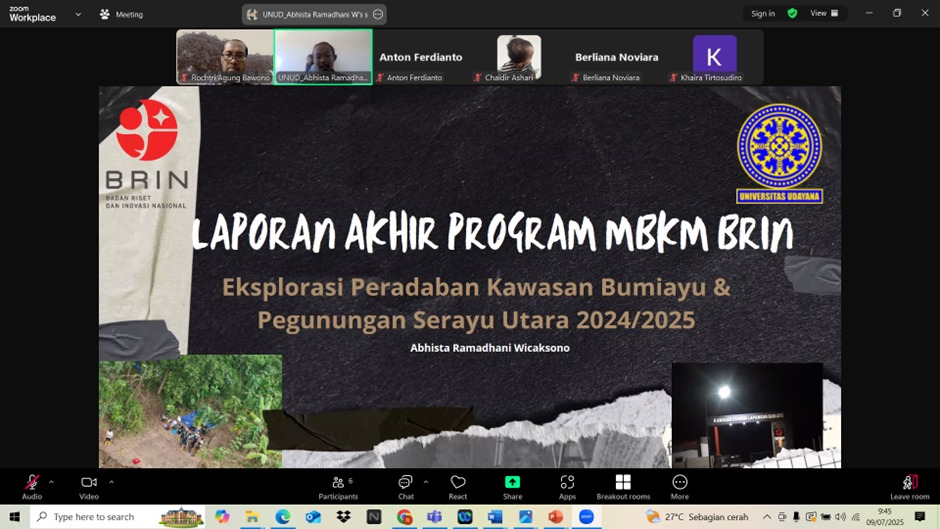Open screen share options ellipsis in sharing banner
The height and width of the screenshot is (529, 940).
coord(378,14)
